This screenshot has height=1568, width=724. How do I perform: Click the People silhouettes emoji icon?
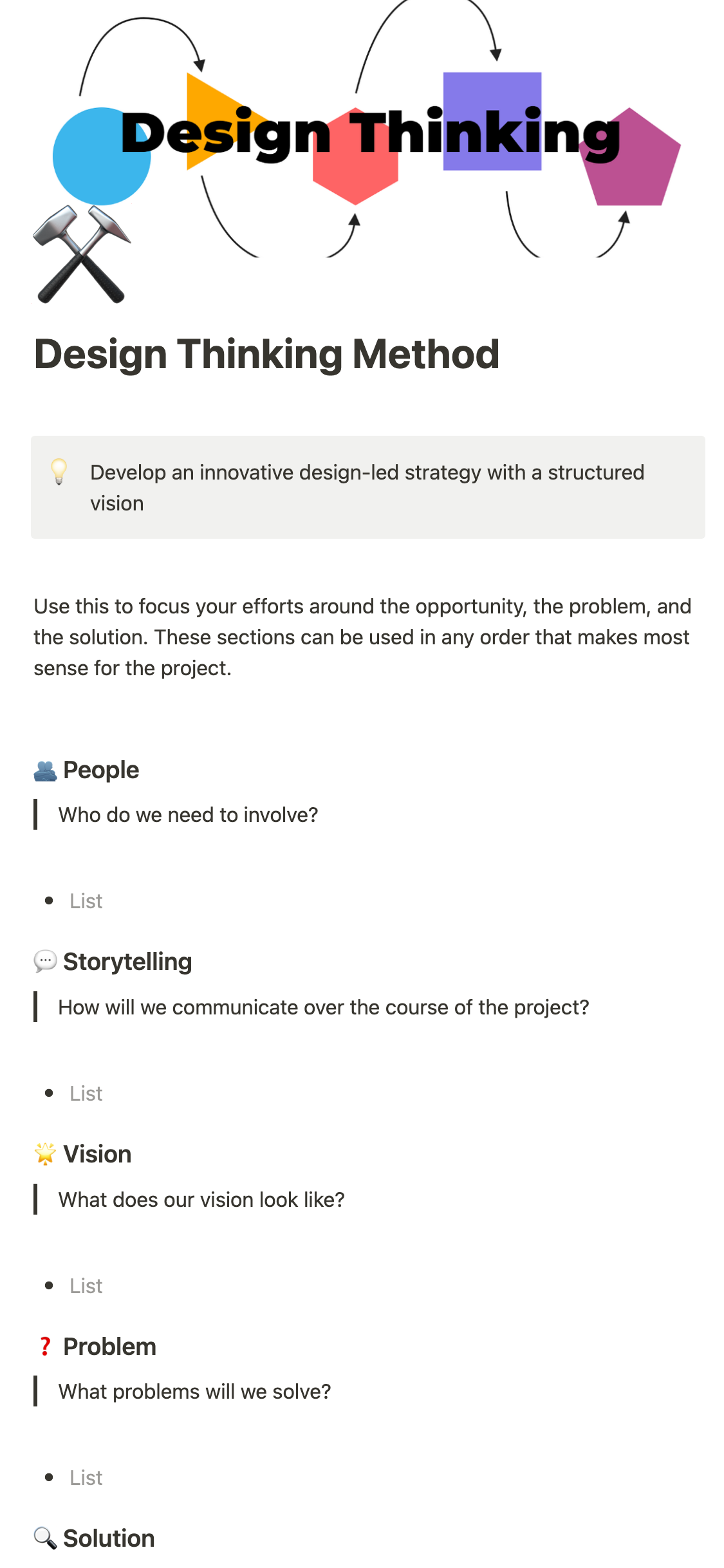[x=45, y=770]
